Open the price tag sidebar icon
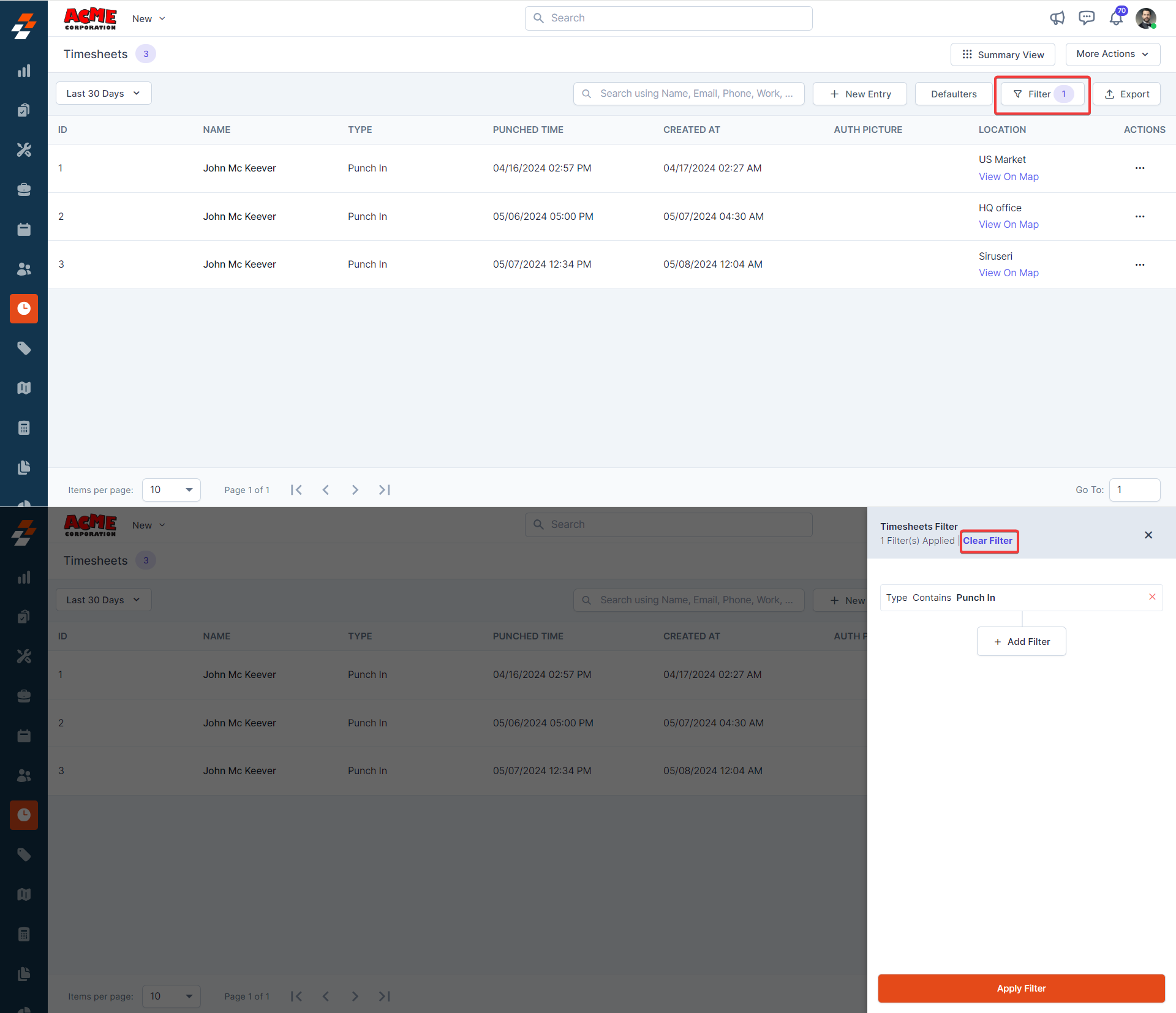1176x1013 pixels. point(24,348)
